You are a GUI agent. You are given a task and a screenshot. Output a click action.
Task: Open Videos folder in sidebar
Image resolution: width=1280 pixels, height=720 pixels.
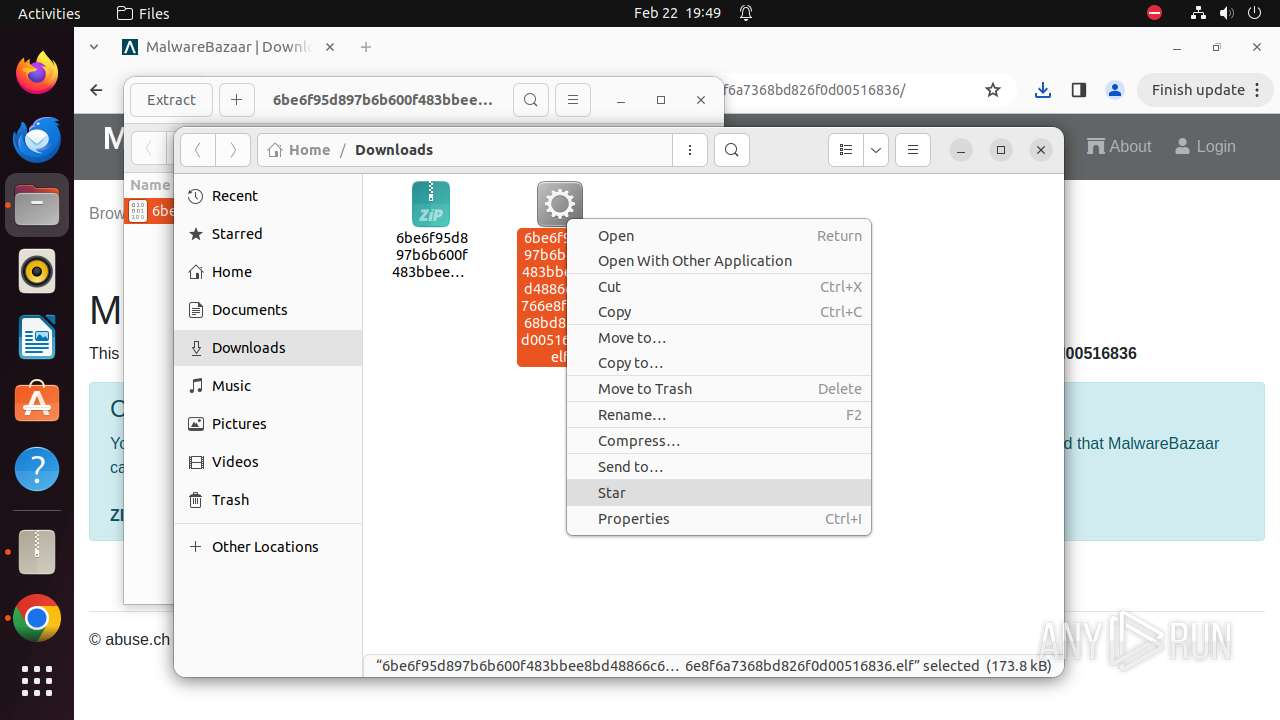(268, 462)
